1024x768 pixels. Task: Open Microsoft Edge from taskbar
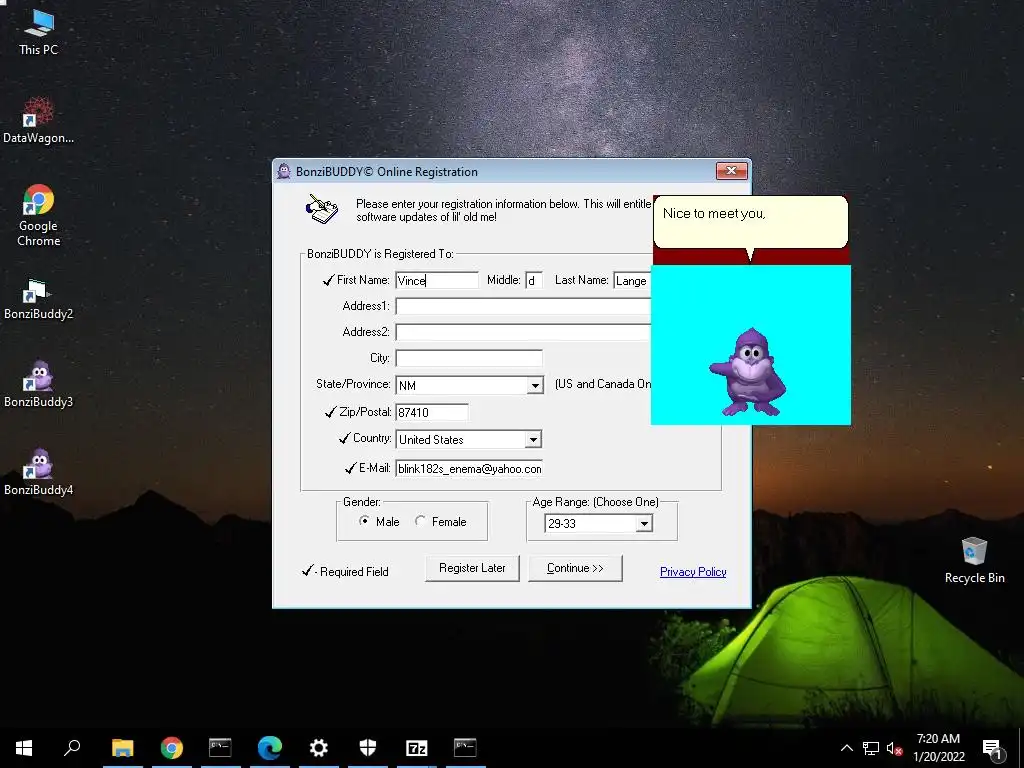(x=269, y=748)
